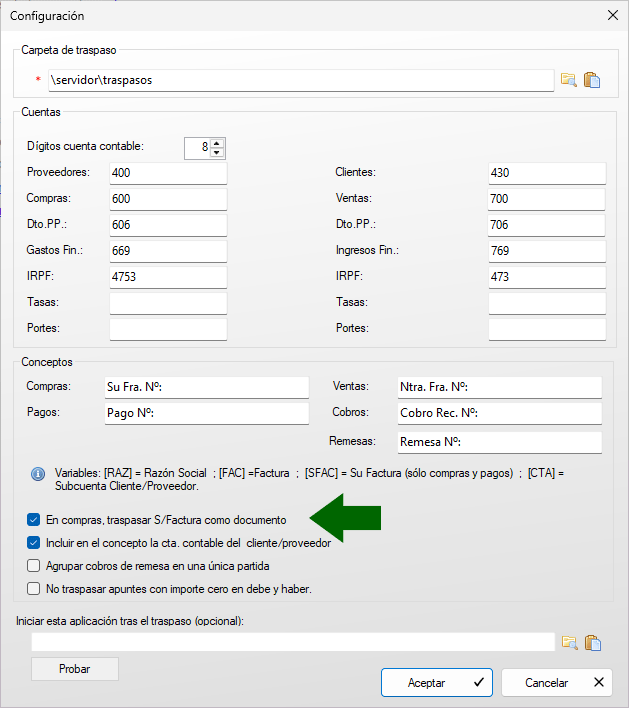Click paste icon next to transfer folder path
This screenshot has height=708, width=629.
point(592,80)
